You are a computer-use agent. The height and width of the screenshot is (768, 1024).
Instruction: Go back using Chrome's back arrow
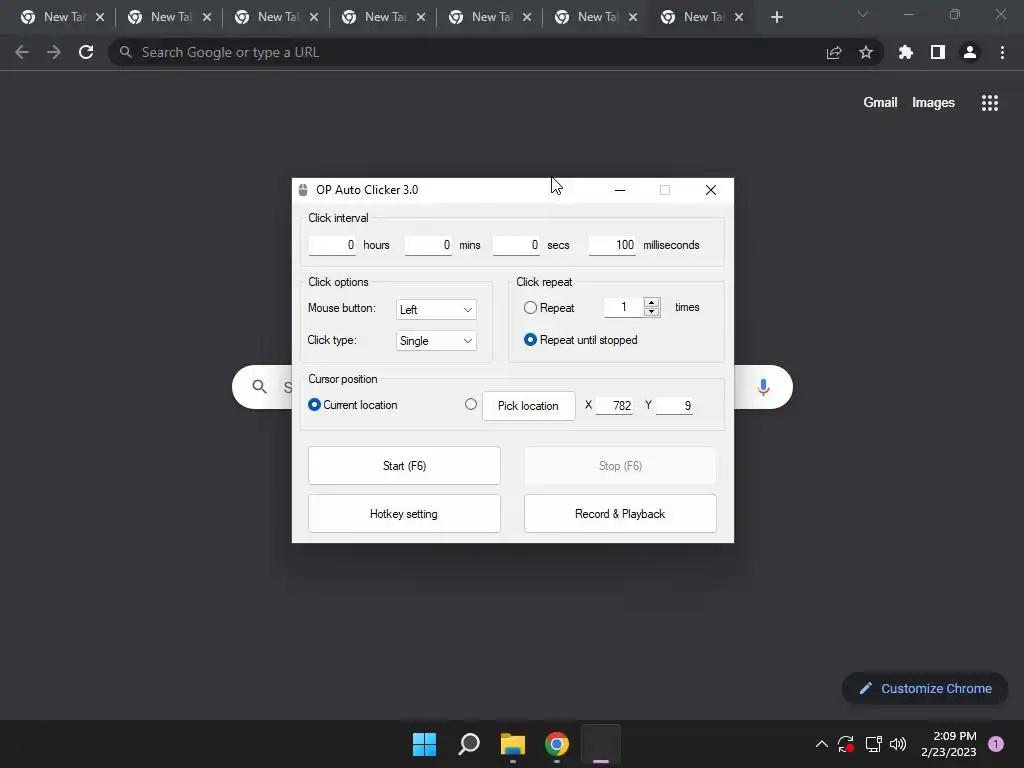coord(22,52)
